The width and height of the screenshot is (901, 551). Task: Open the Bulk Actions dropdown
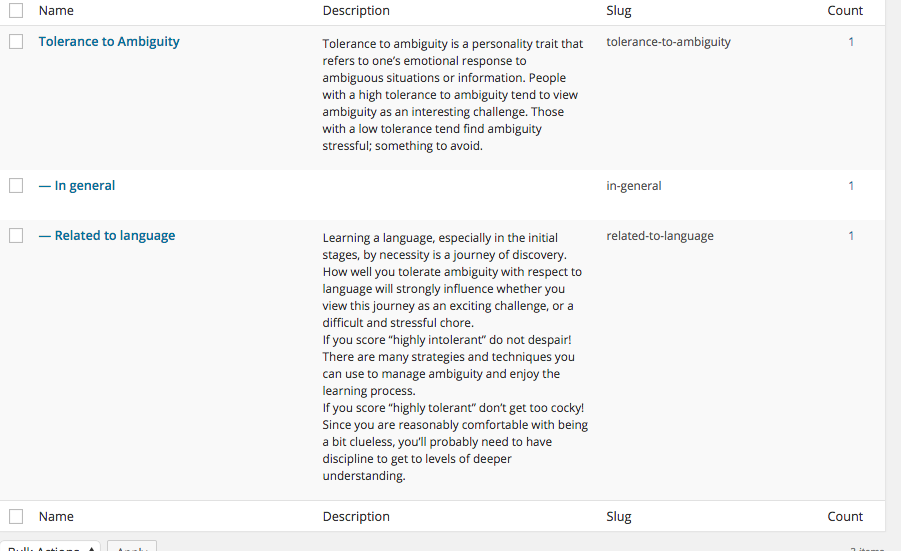tap(50, 547)
